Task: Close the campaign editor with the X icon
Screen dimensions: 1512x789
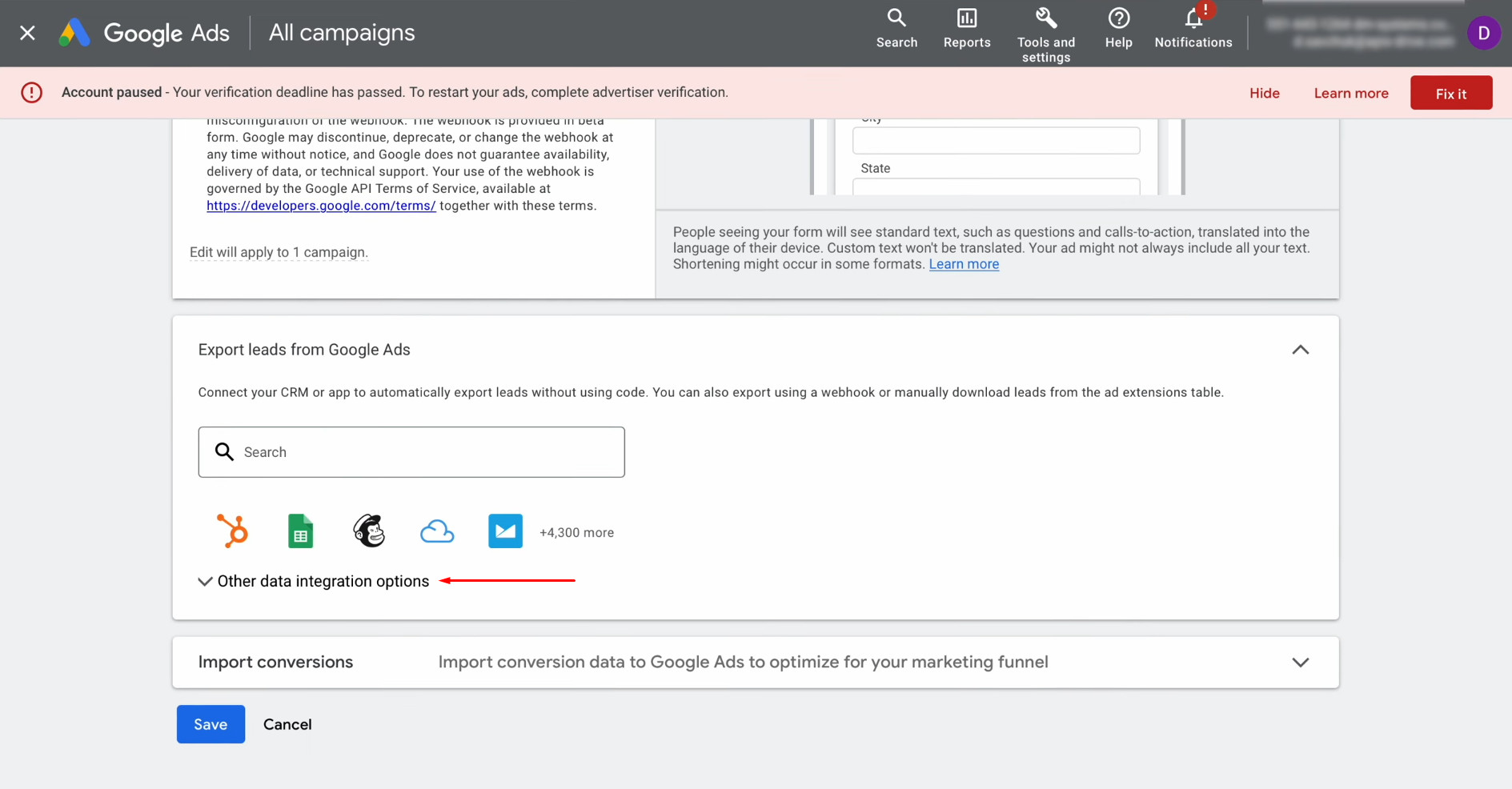Action: tap(27, 33)
